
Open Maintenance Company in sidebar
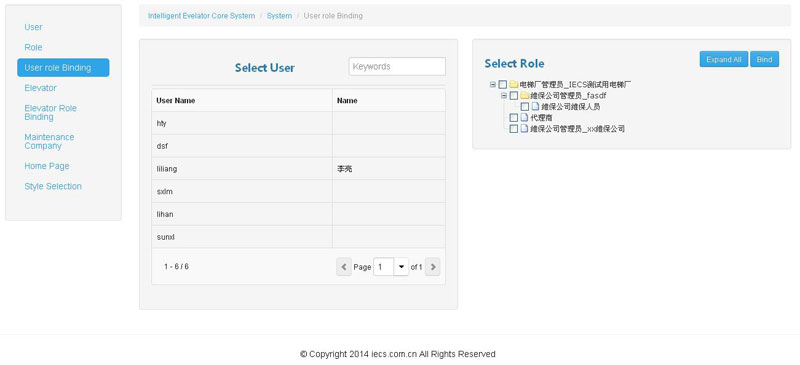49,141
